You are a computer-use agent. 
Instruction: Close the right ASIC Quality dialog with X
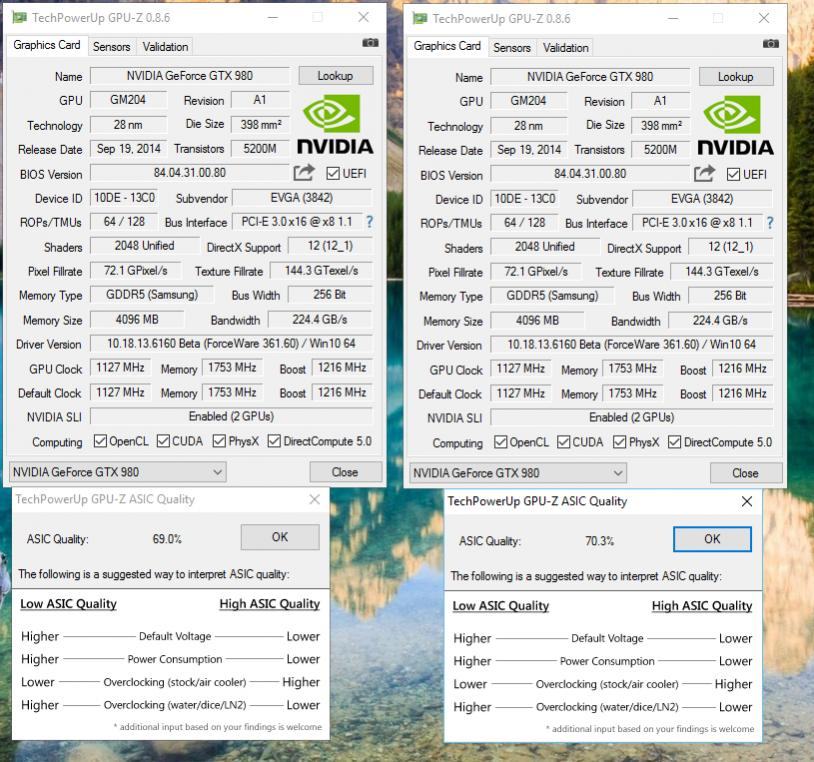coord(747,501)
